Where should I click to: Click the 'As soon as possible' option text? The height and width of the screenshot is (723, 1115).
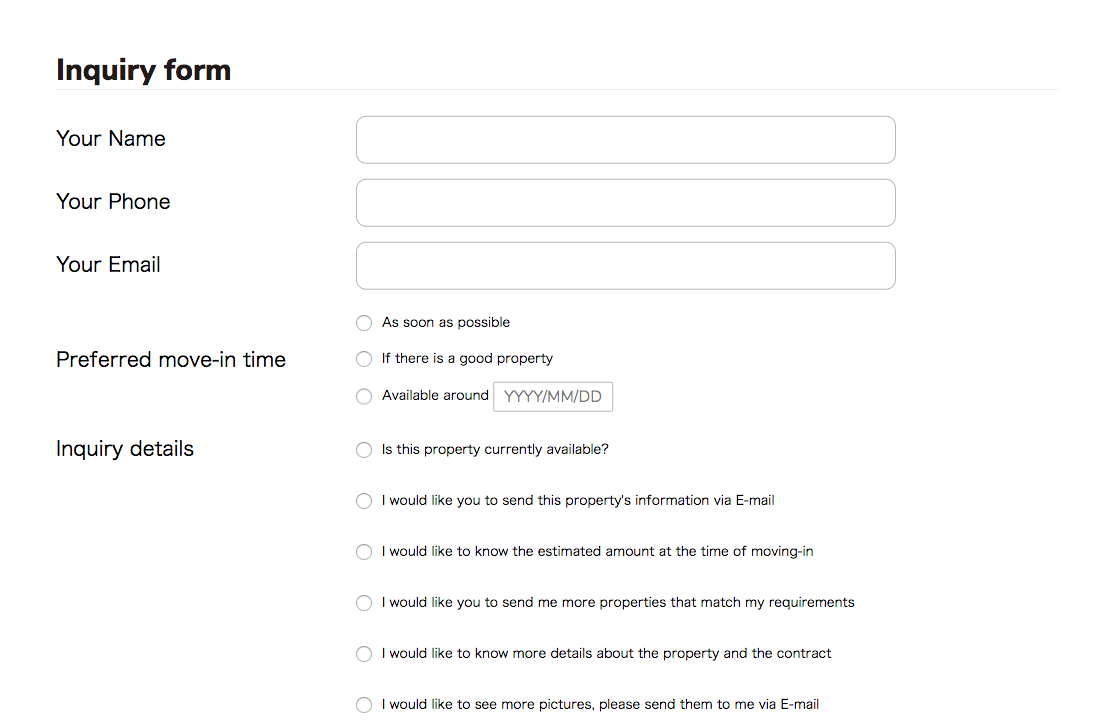coord(446,323)
